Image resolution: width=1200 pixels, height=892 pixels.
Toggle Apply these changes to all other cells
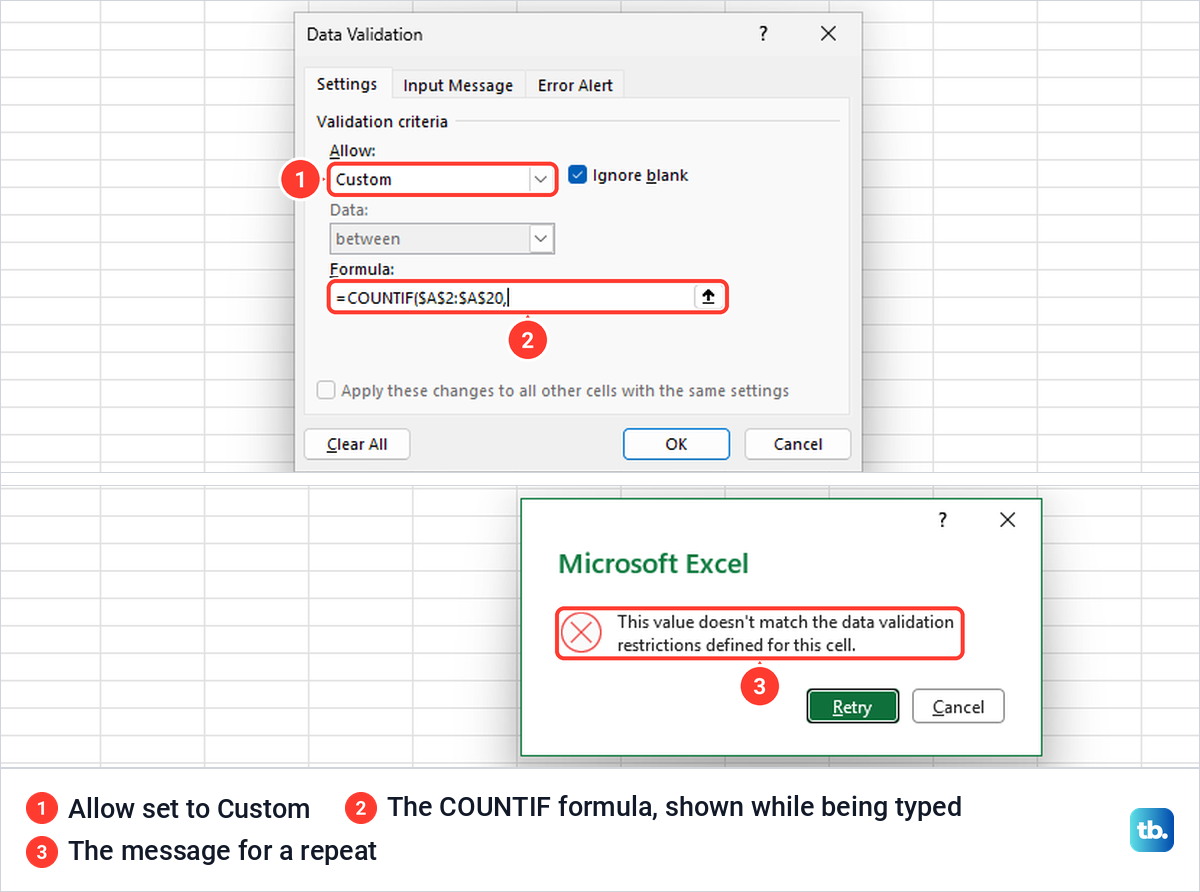click(326, 390)
